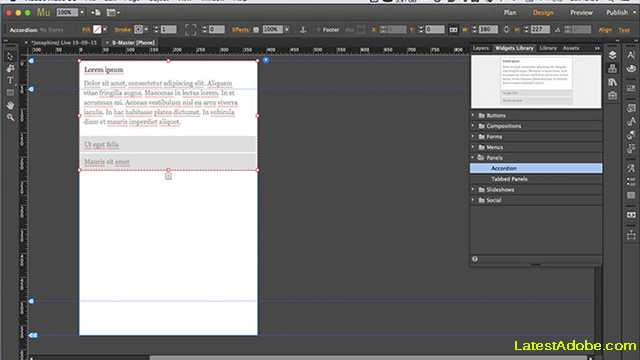This screenshot has height=360, width=640.
Task: Select the Zoom magnifier tool
Action: [10, 118]
